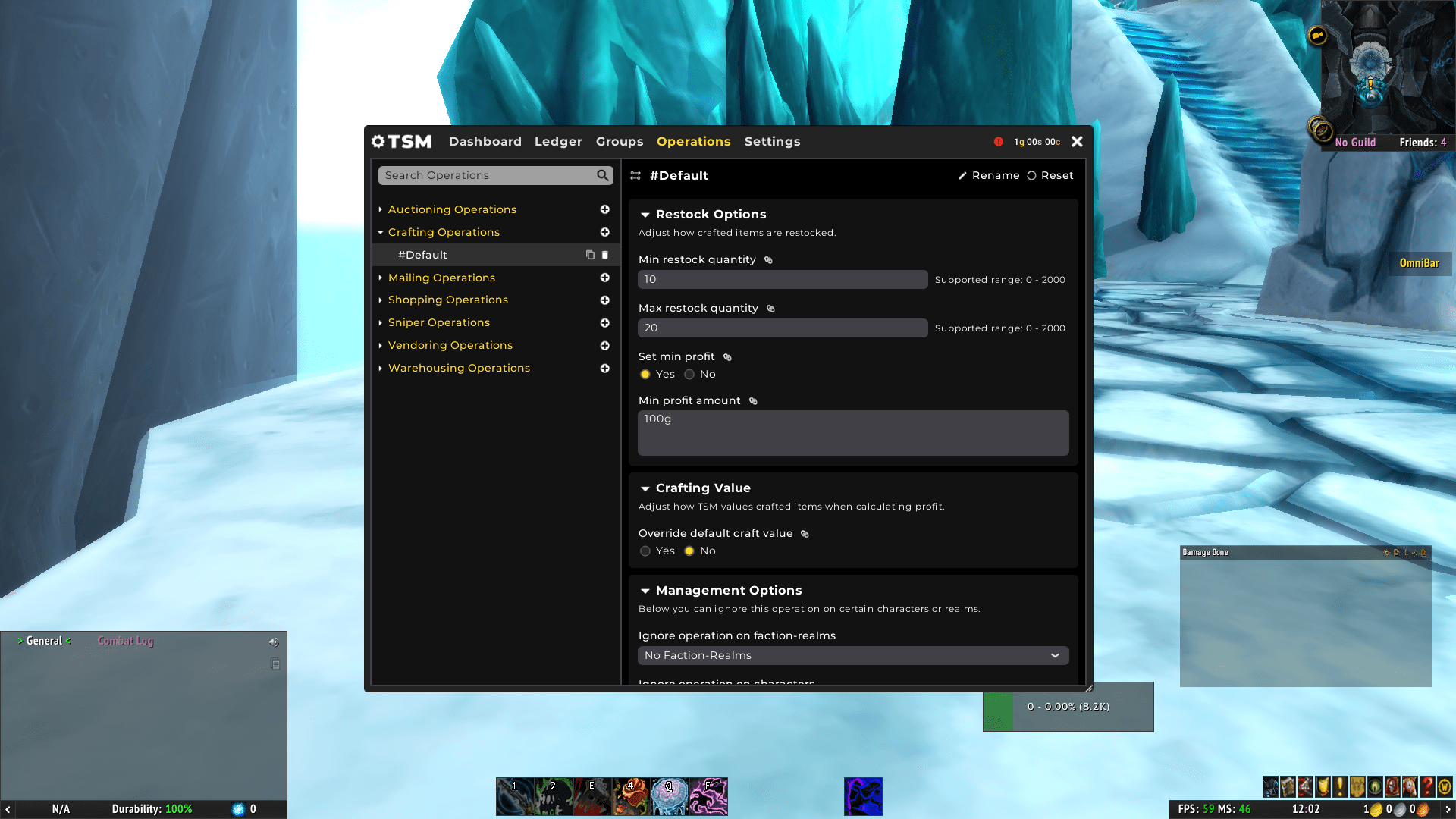Collapse the Restock Options section
The height and width of the screenshot is (819, 1456).
pyautogui.click(x=645, y=215)
